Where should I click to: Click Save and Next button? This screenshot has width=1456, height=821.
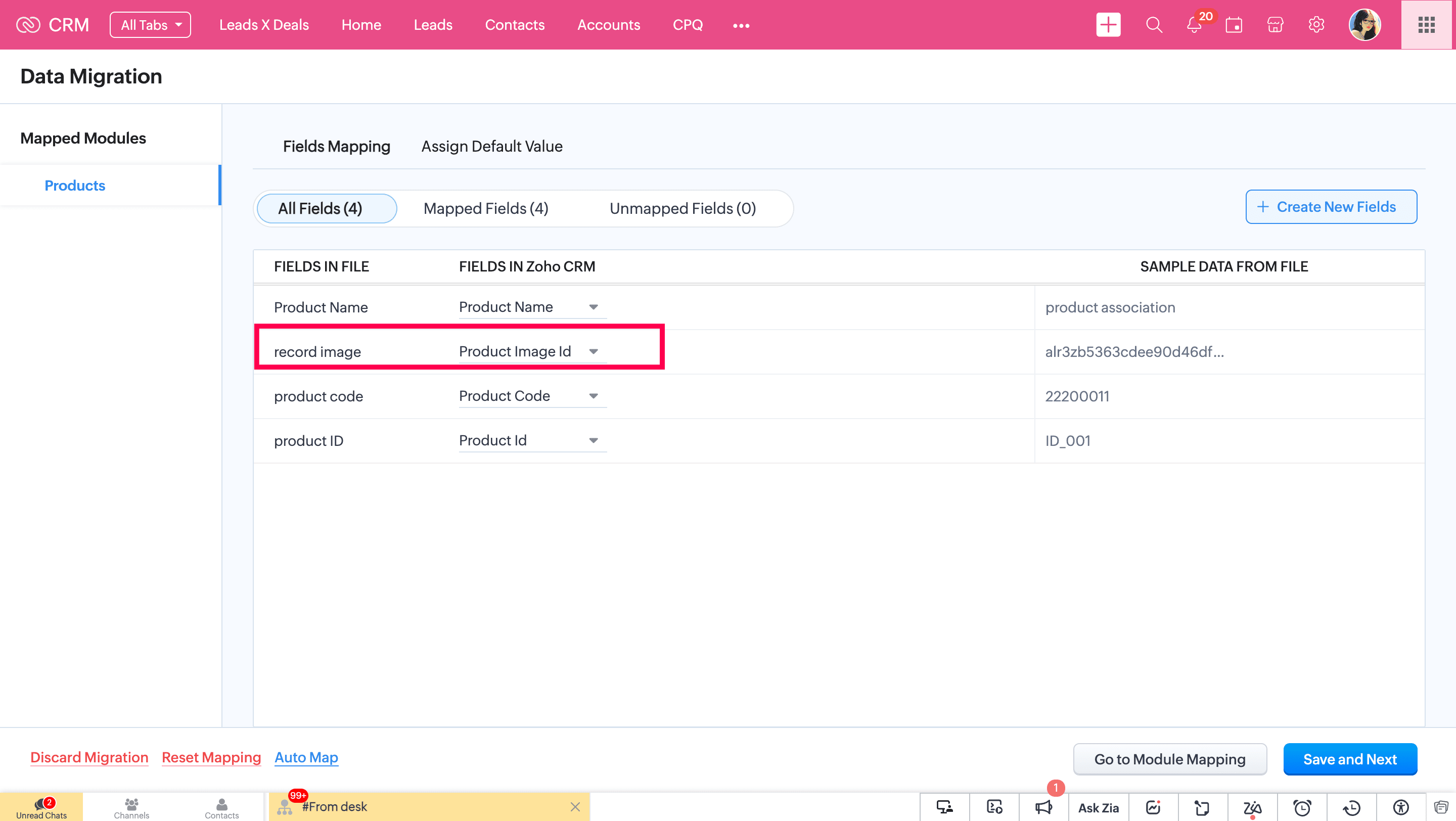pos(1350,759)
